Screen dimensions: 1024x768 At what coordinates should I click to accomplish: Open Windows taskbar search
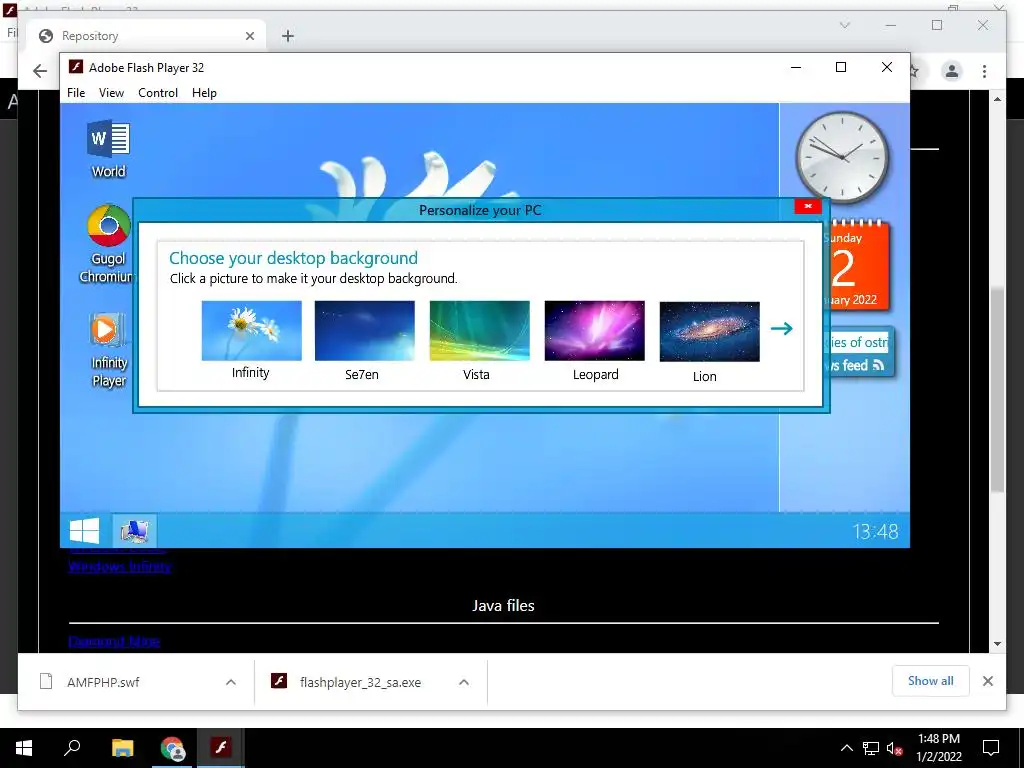coord(72,748)
